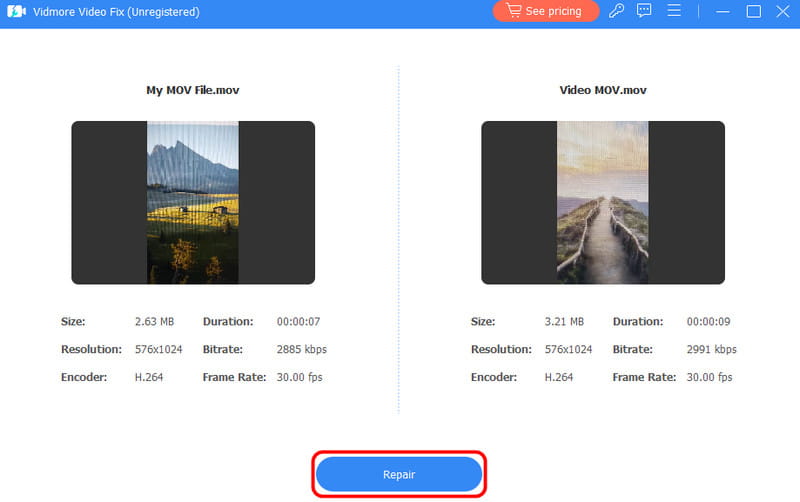Click the 00:00:07 duration value
This screenshot has width=800, height=502.
[300, 322]
